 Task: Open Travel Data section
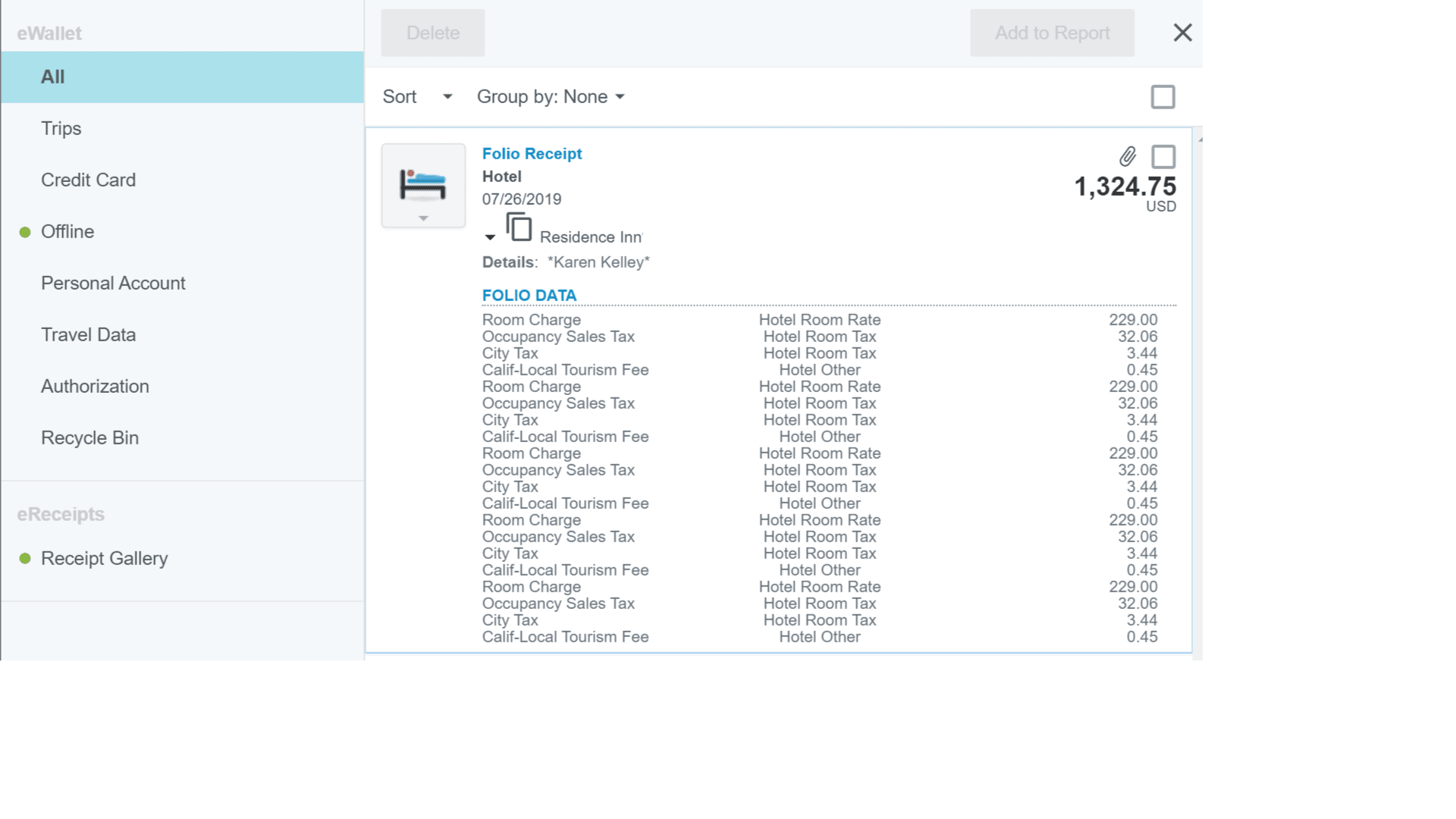(88, 335)
